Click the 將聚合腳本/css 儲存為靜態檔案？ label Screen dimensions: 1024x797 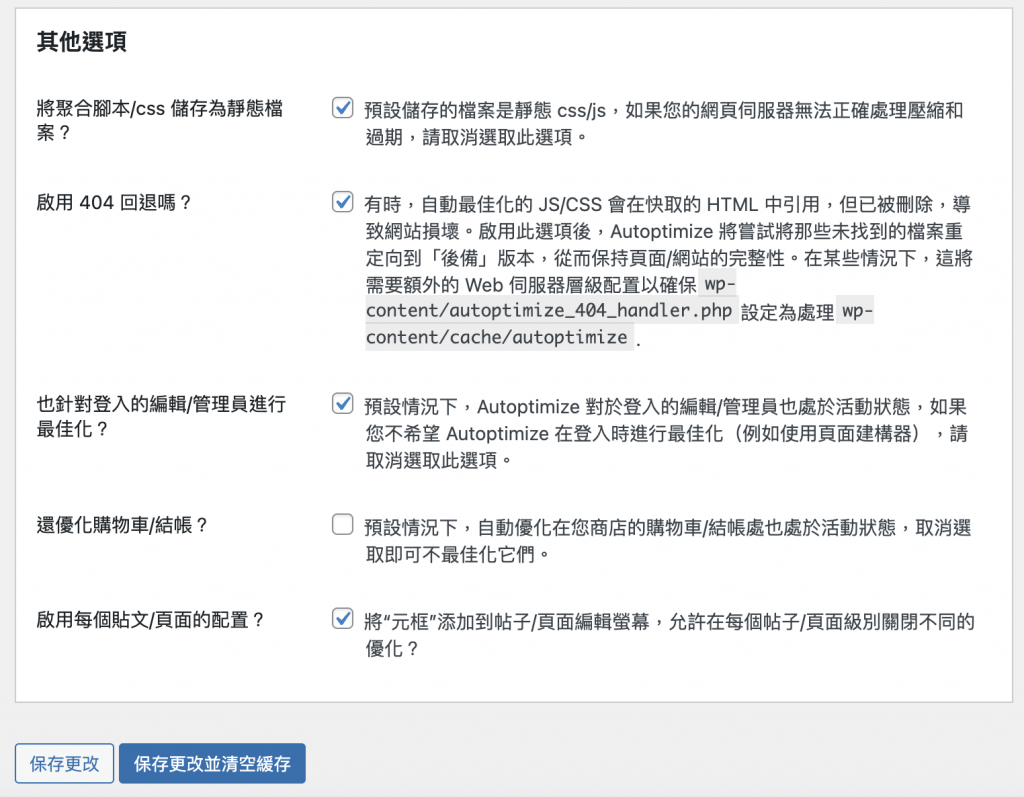[160, 120]
